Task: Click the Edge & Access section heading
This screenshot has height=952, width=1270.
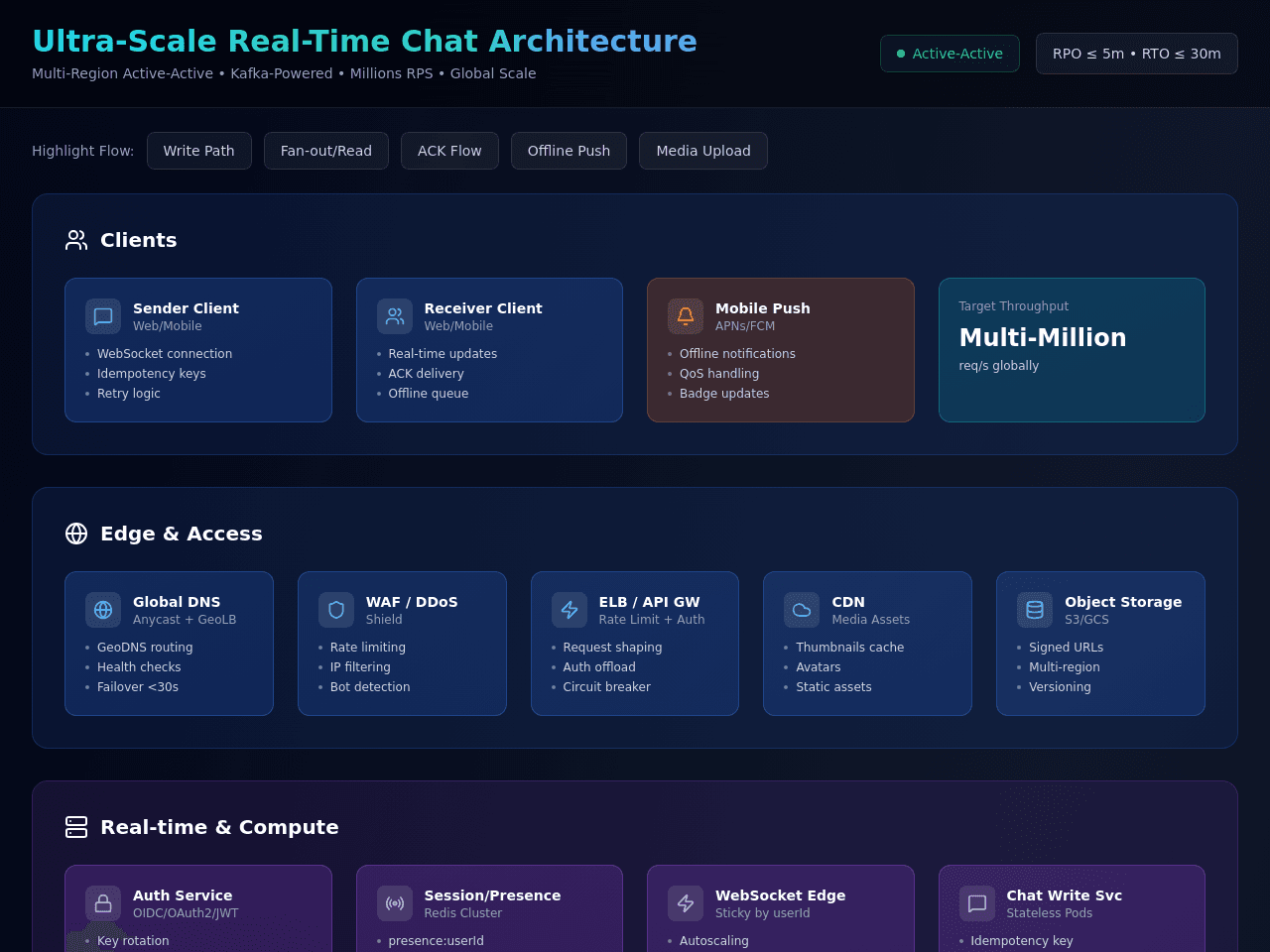Action: pos(182,534)
